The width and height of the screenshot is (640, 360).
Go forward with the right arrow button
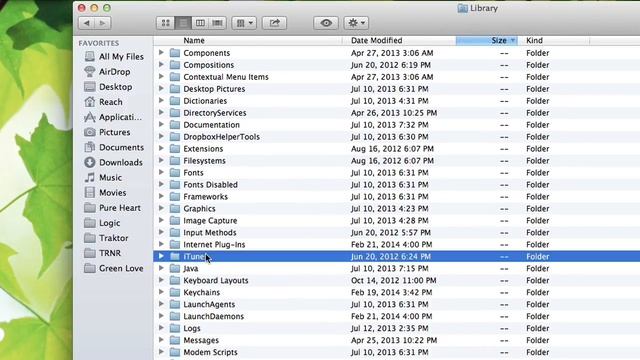point(102,23)
